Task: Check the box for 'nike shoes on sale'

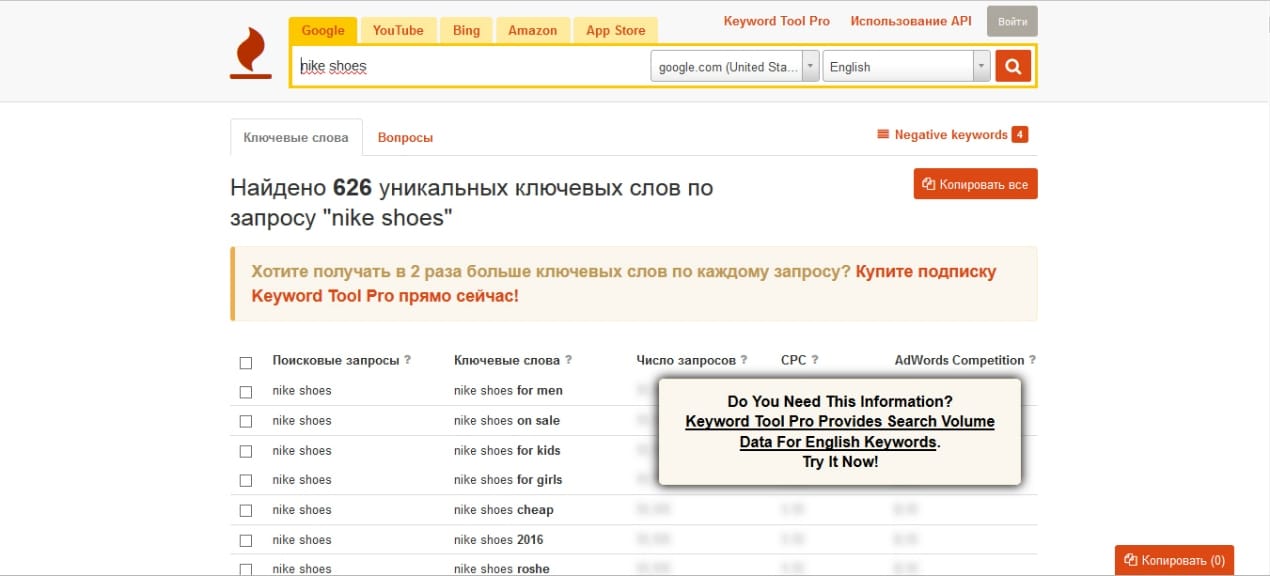Action: pyautogui.click(x=246, y=422)
